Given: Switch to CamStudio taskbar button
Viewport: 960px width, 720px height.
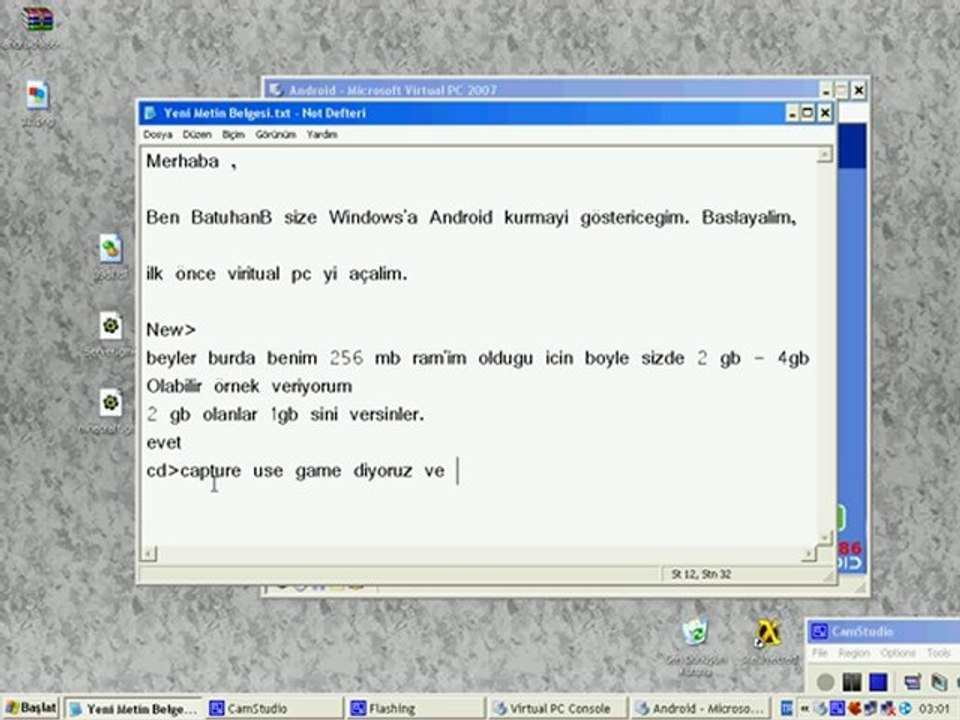Looking at the screenshot, I should [273, 709].
